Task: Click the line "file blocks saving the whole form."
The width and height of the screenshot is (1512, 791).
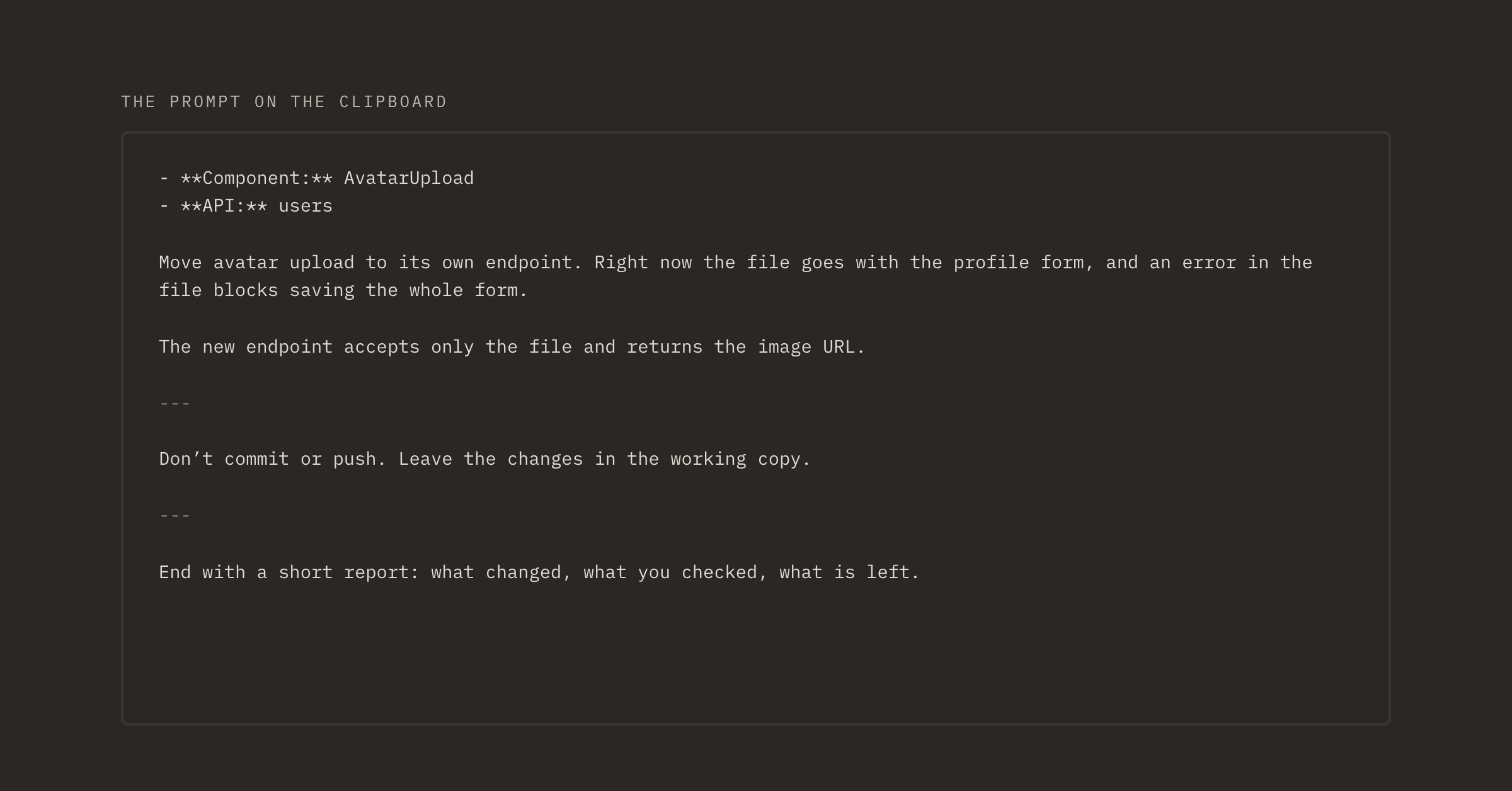Action: click(x=343, y=290)
